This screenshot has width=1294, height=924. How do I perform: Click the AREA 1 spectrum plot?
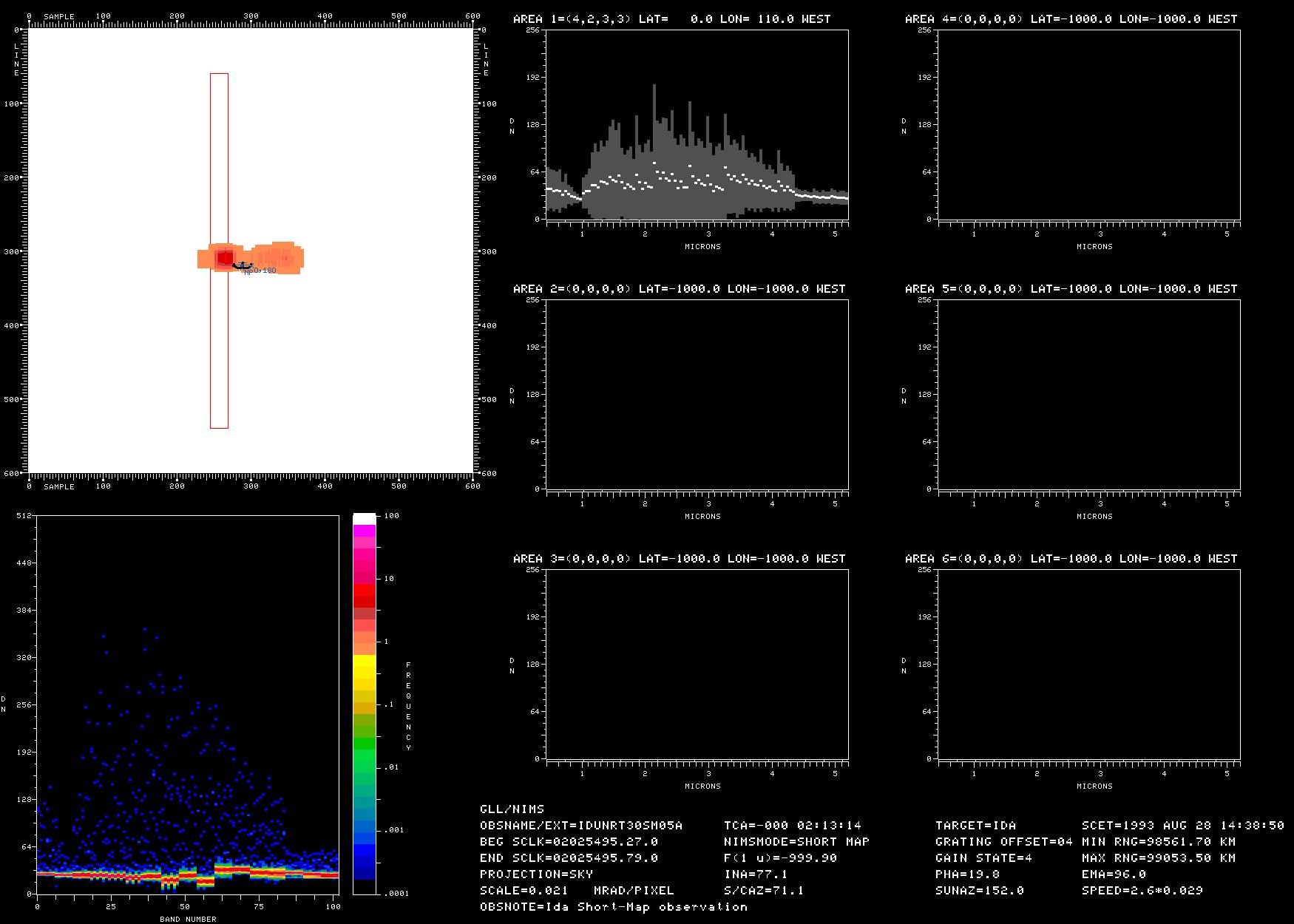pos(697,124)
